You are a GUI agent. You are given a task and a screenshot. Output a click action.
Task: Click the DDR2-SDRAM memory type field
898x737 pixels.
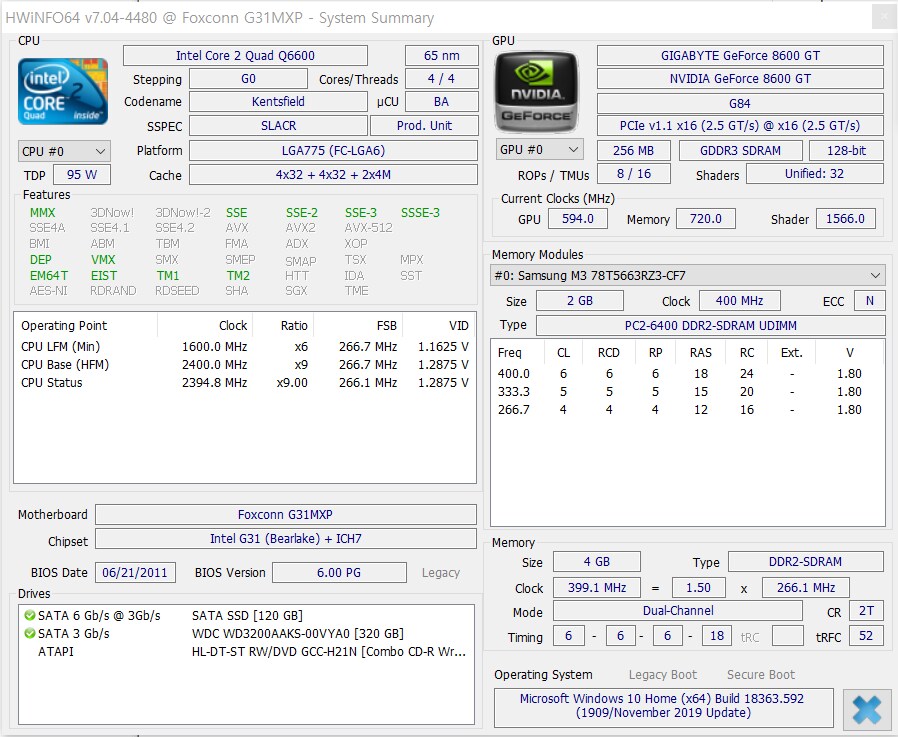[x=805, y=562]
